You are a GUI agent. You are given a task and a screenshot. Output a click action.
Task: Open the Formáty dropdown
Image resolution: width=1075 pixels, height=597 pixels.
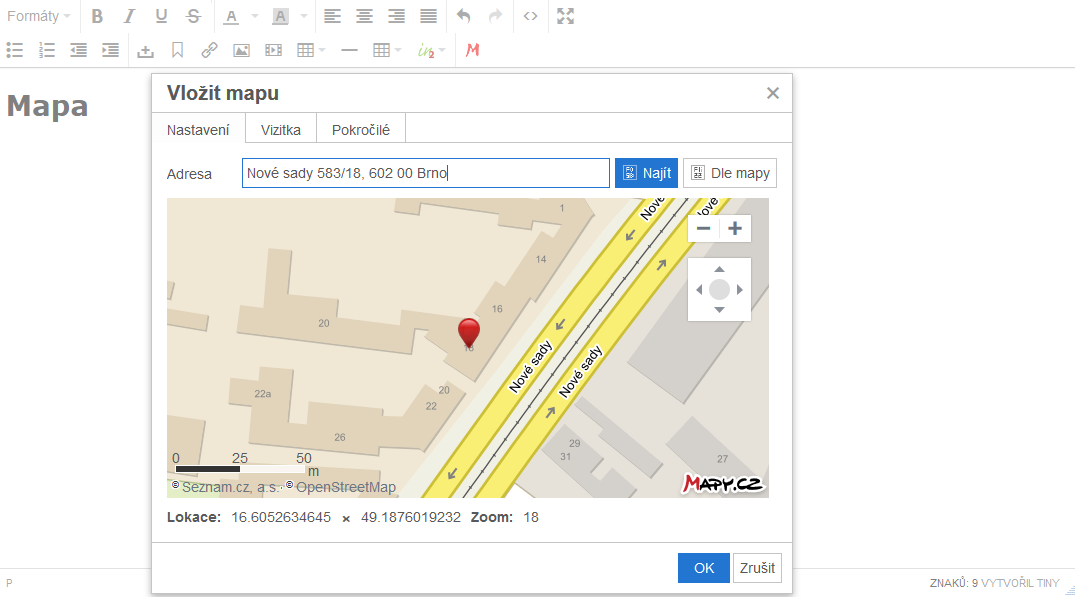[x=38, y=16]
